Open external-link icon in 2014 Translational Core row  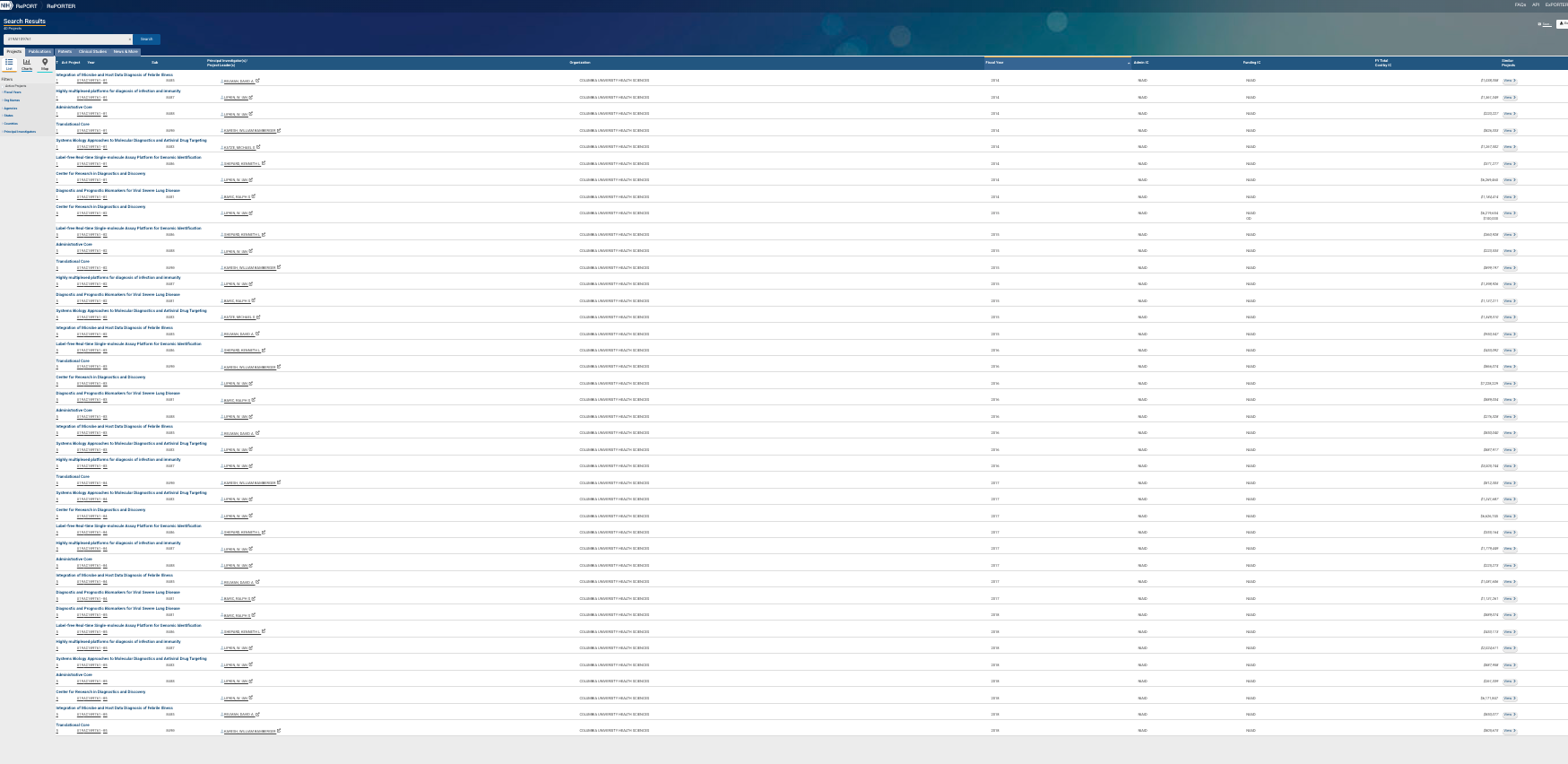point(279,130)
